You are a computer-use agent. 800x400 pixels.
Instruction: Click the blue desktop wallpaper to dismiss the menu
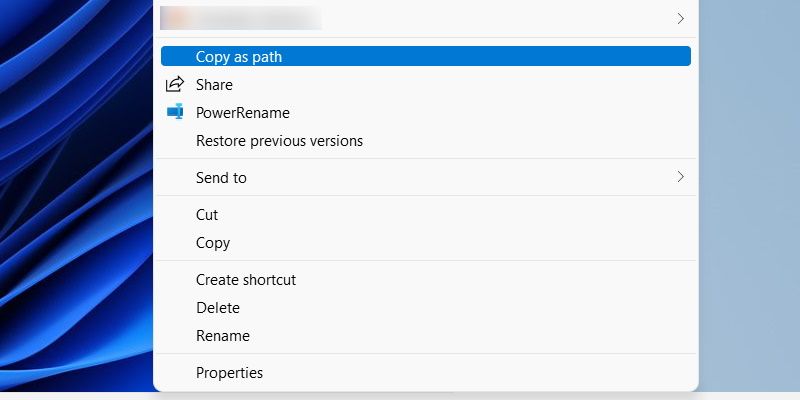pyautogui.click(x=77, y=194)
